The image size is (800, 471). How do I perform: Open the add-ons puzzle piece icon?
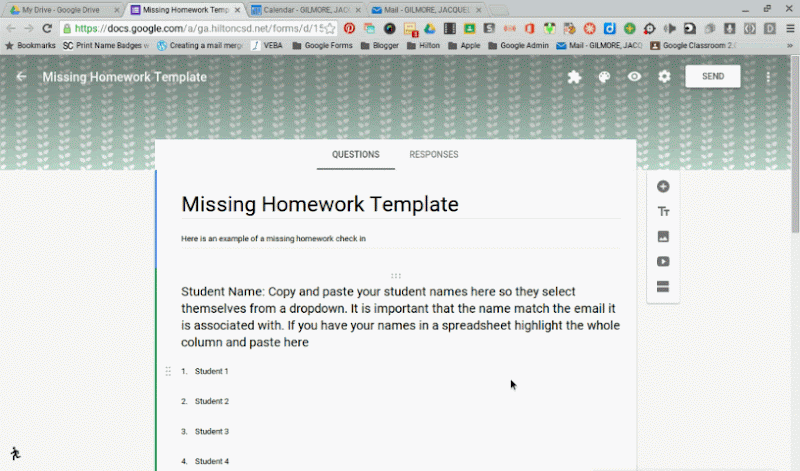pos(574,77)
